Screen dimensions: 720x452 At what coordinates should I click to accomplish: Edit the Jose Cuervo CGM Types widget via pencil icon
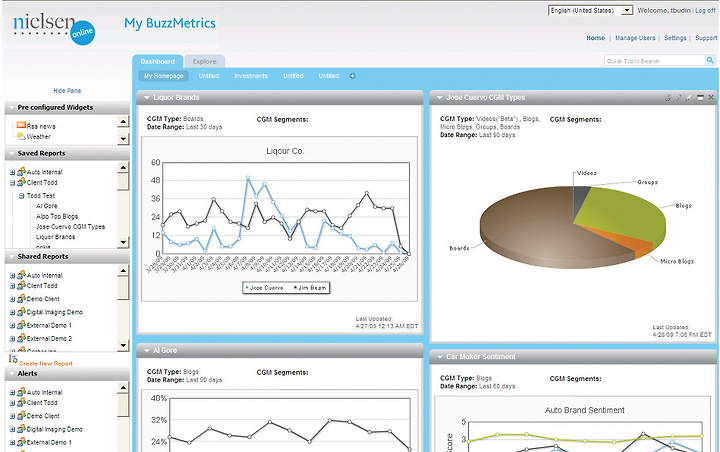point(689,97)
